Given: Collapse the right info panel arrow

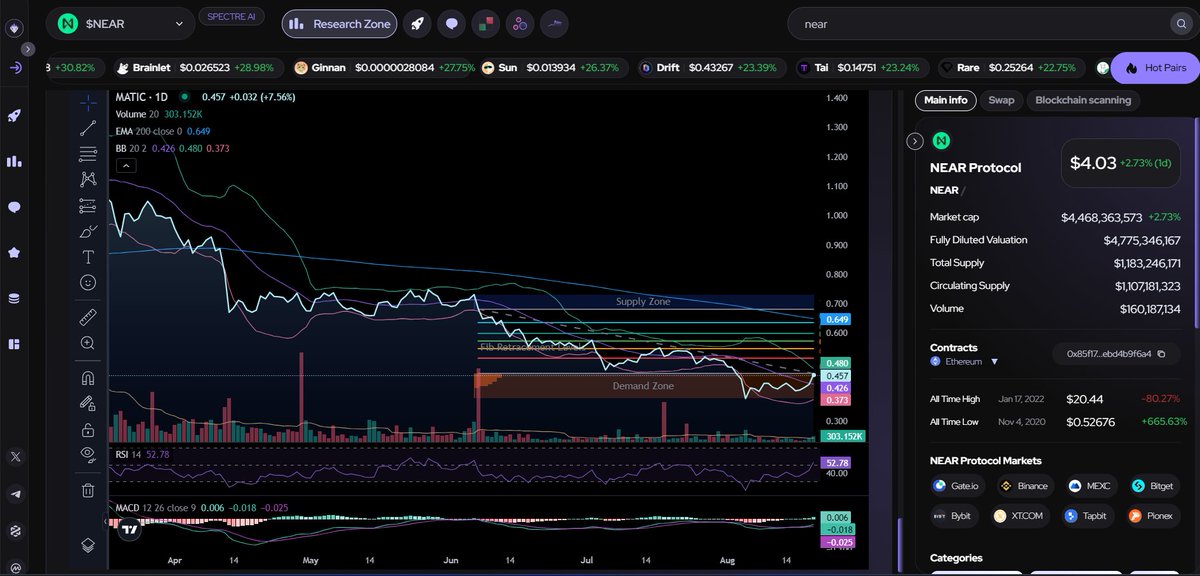Looking at the screenshot, I should click(x=914, y=141).
